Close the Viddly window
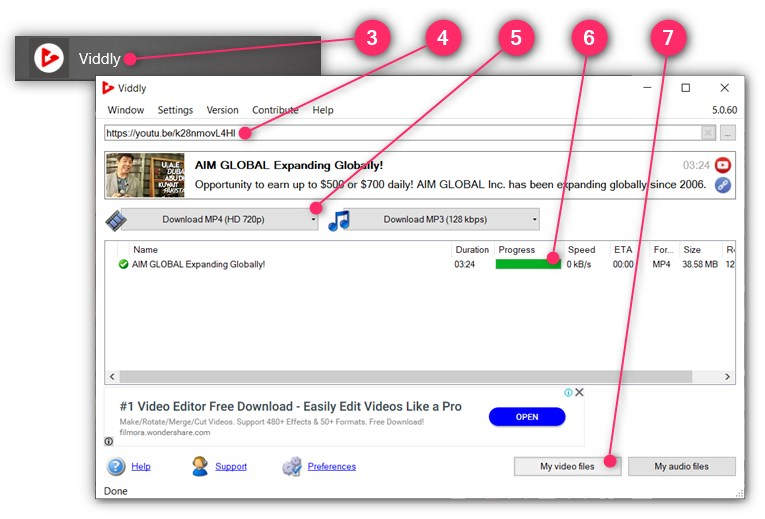Screen dimensions: 765x519 (x=725, y=88)
